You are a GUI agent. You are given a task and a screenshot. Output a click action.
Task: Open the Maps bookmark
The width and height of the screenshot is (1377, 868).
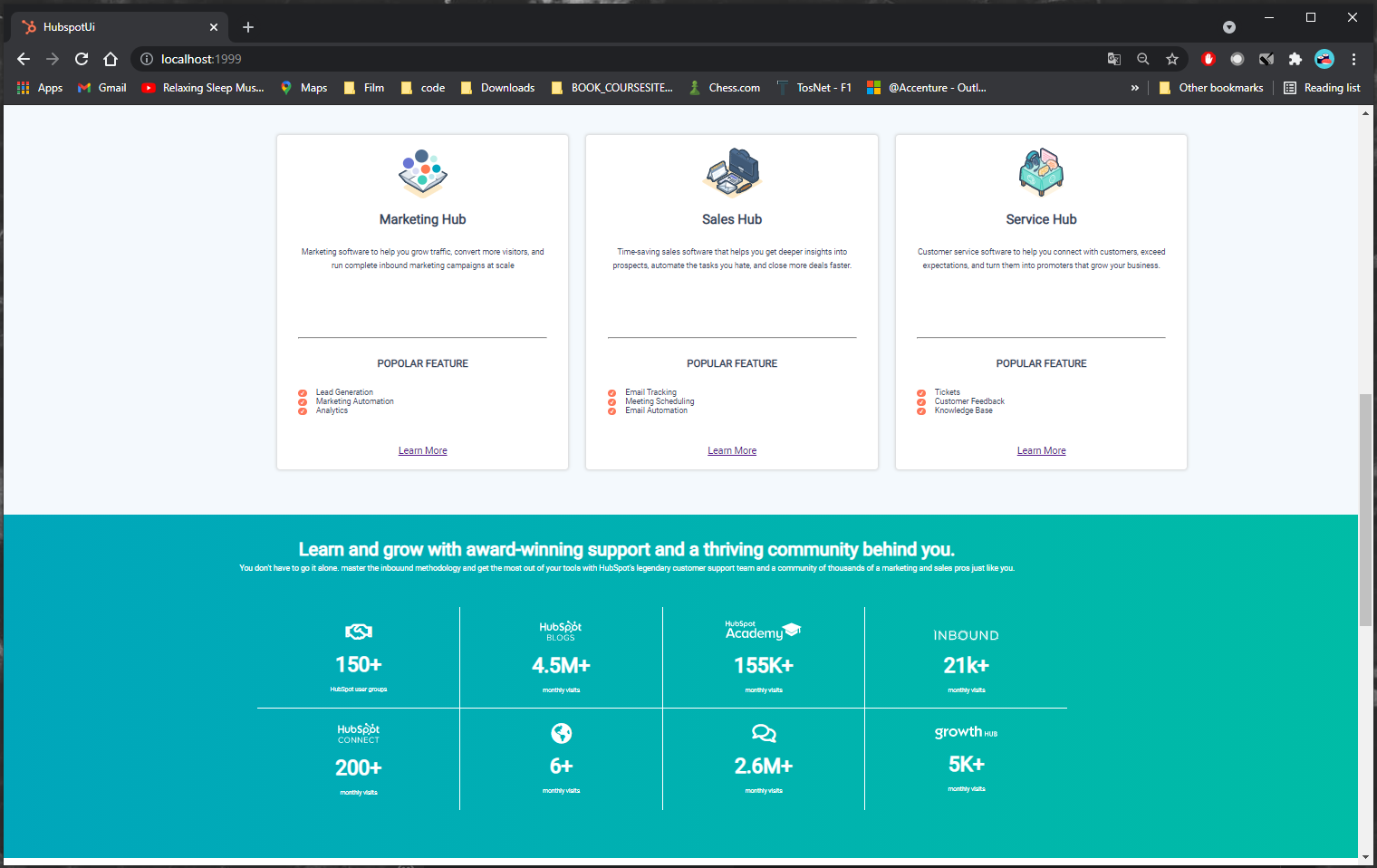(x=304, y=88)
